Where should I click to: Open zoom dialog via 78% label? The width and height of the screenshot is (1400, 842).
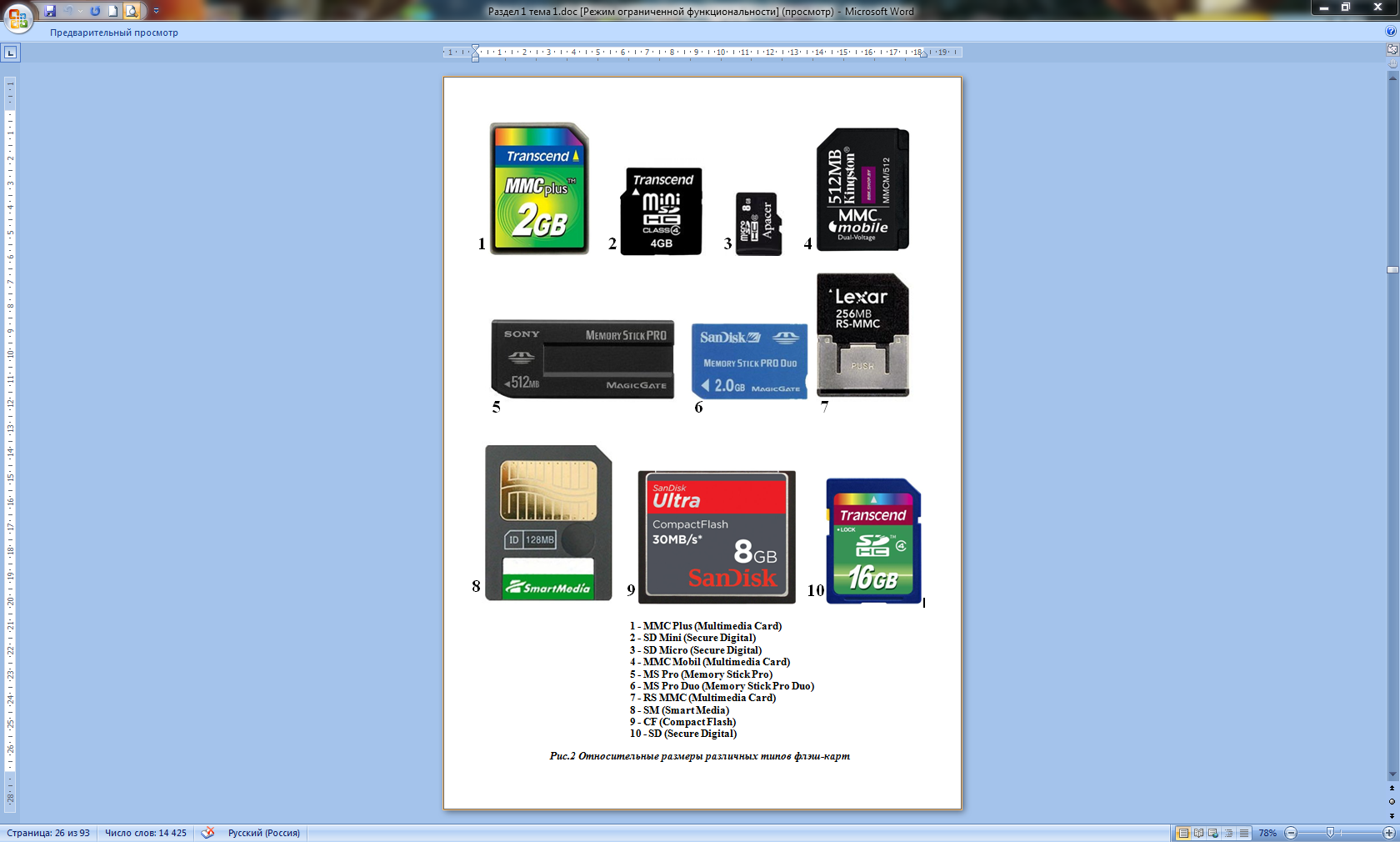pyautogui.click(x=1267, y=833)
